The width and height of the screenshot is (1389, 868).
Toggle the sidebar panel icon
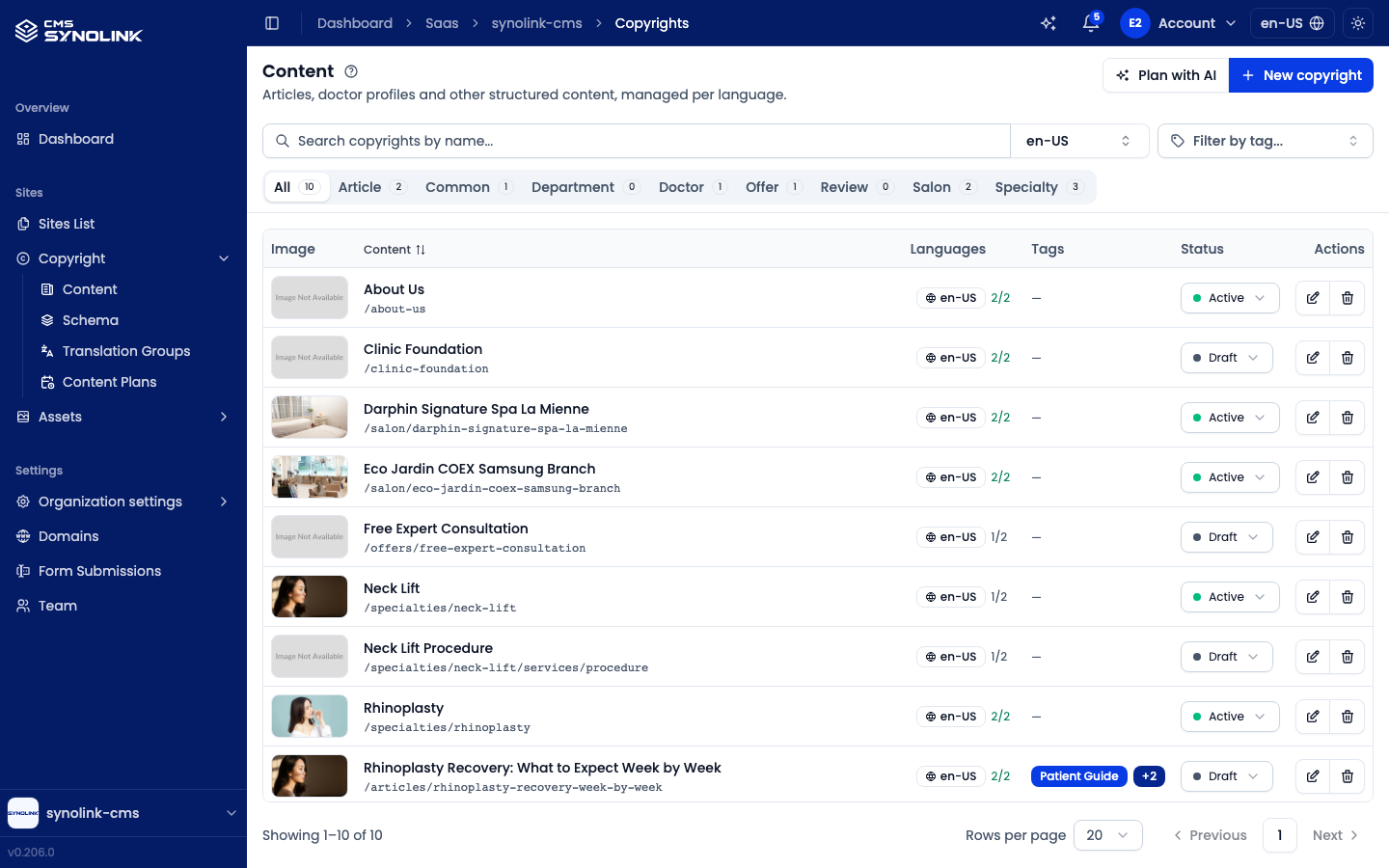(272, 23)
